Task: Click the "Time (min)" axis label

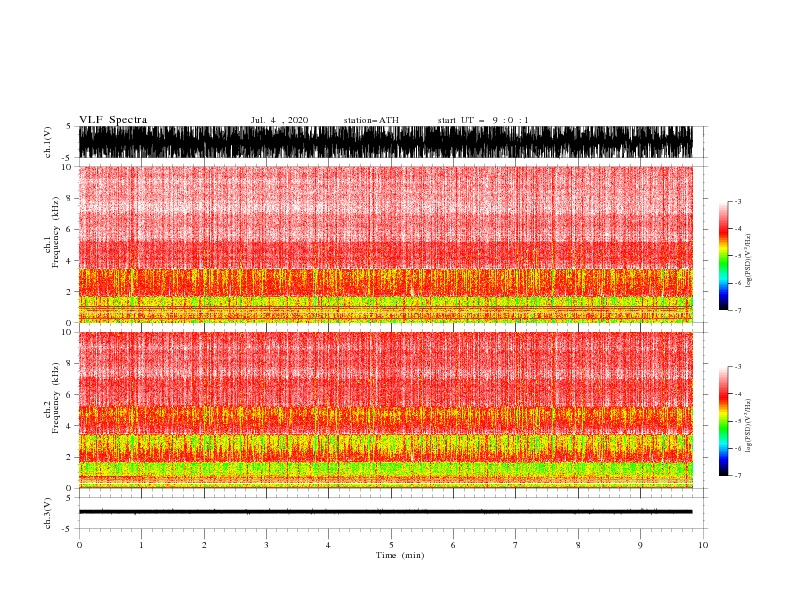Action: 400,555
